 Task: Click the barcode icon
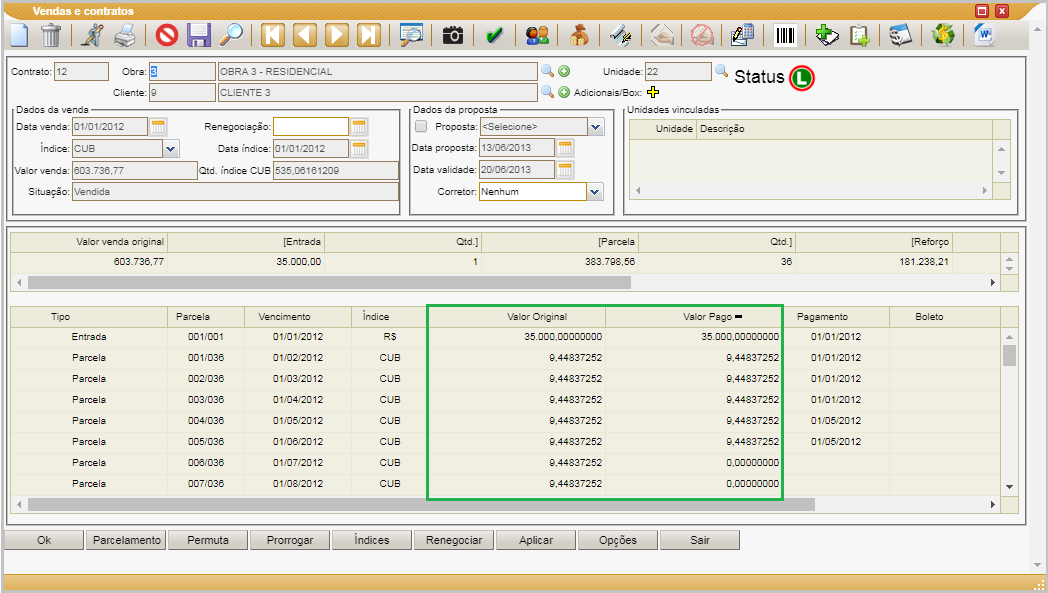point(785,35)
